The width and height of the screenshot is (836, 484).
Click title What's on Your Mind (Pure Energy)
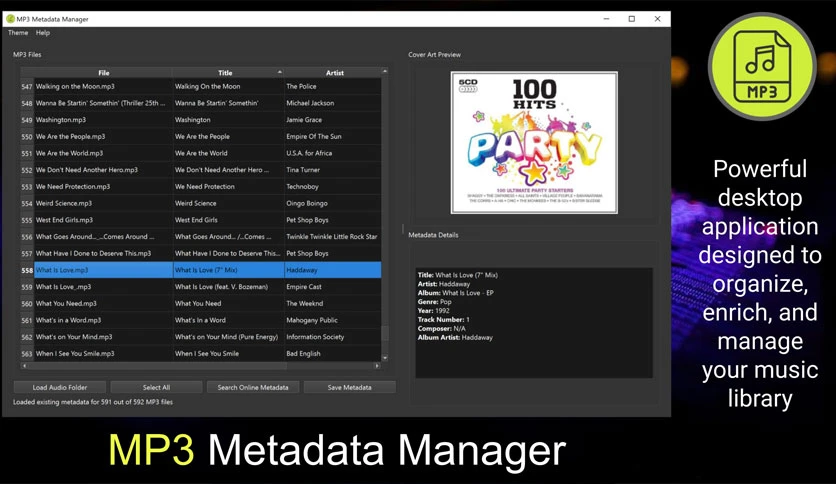click(226, 337)
